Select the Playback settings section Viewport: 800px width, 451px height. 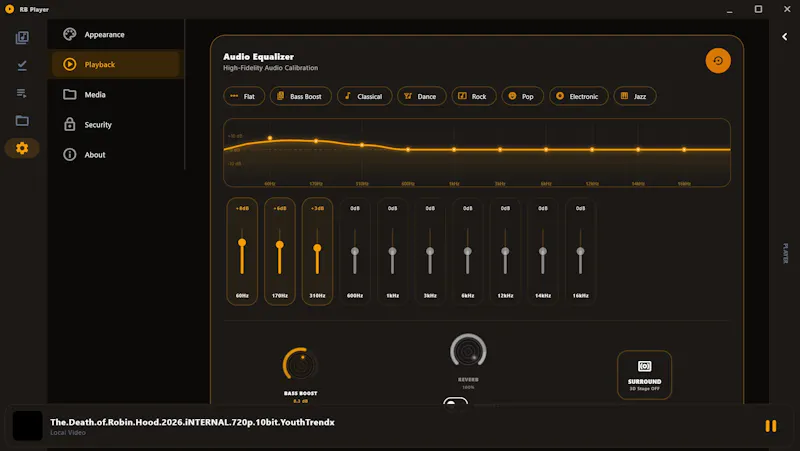tap(116, 64)
